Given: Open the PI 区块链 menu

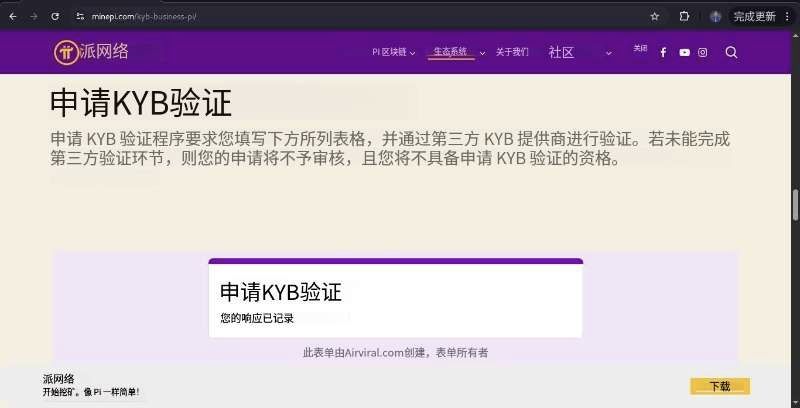Looking at the screenshot, I should tap(389, 52).
